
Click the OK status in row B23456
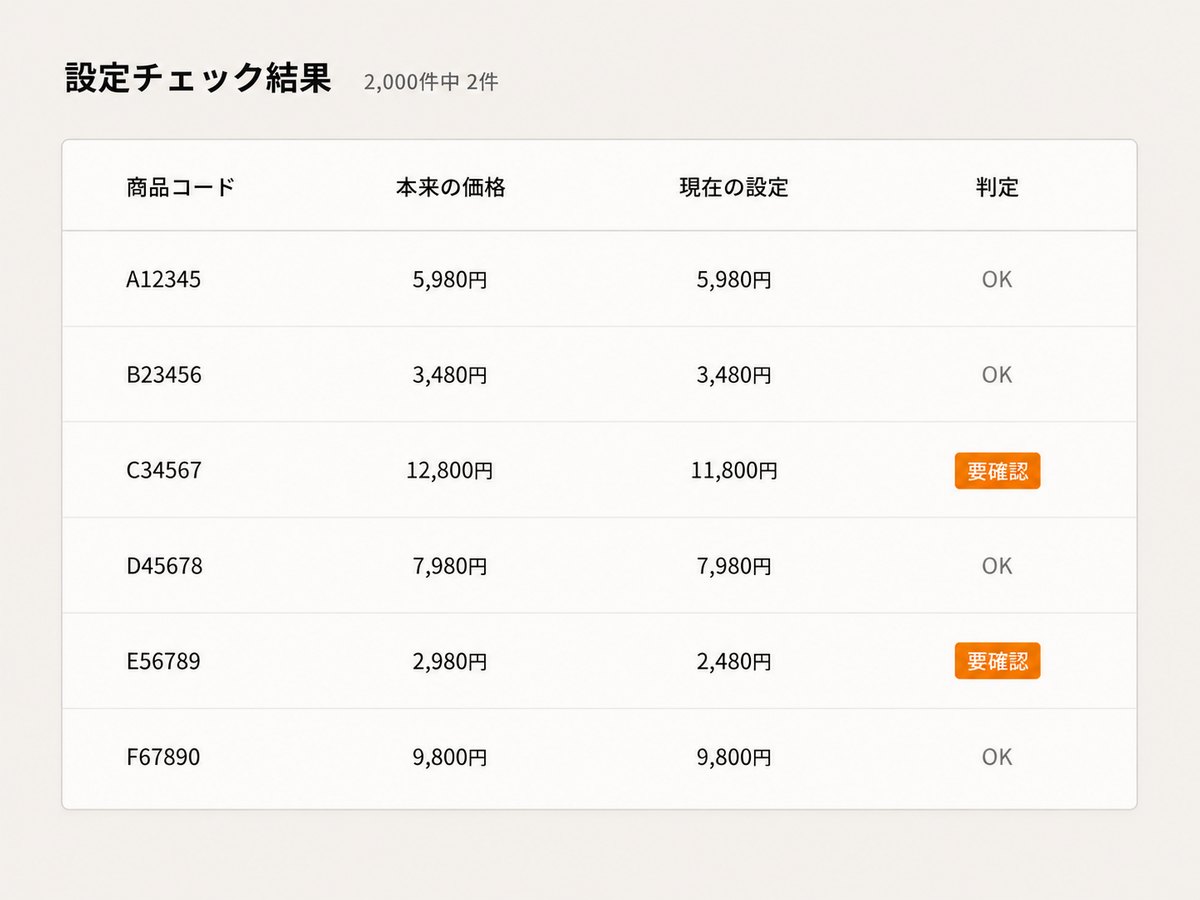pyautogui.click(x=997, y=375)
